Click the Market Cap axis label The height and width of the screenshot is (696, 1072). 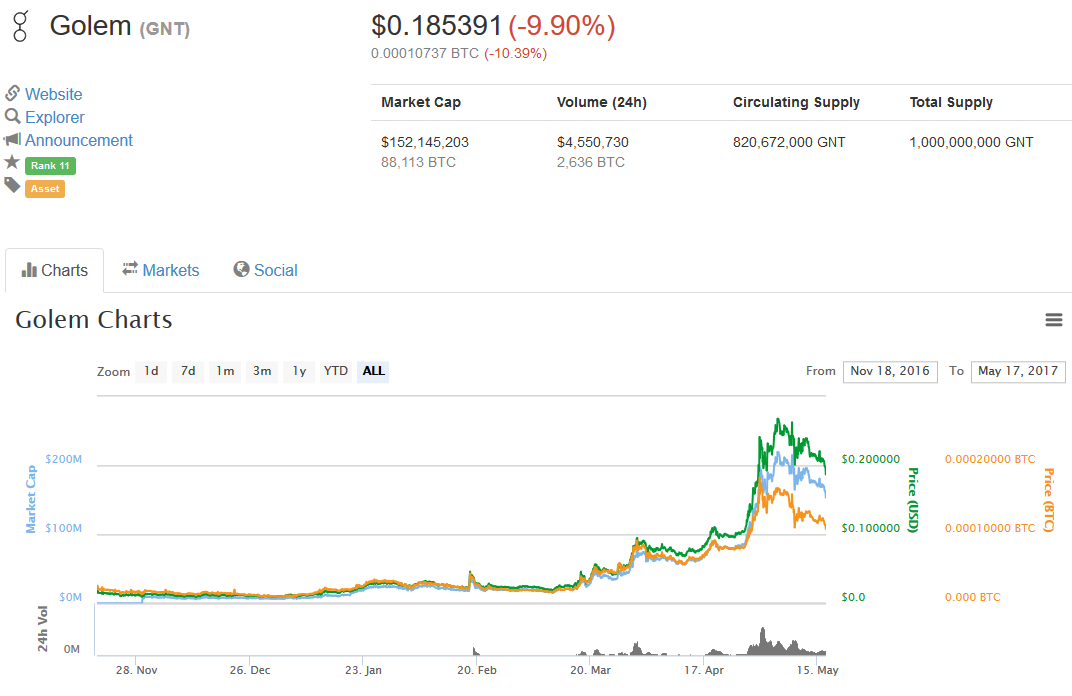click(x=31, y=499)
